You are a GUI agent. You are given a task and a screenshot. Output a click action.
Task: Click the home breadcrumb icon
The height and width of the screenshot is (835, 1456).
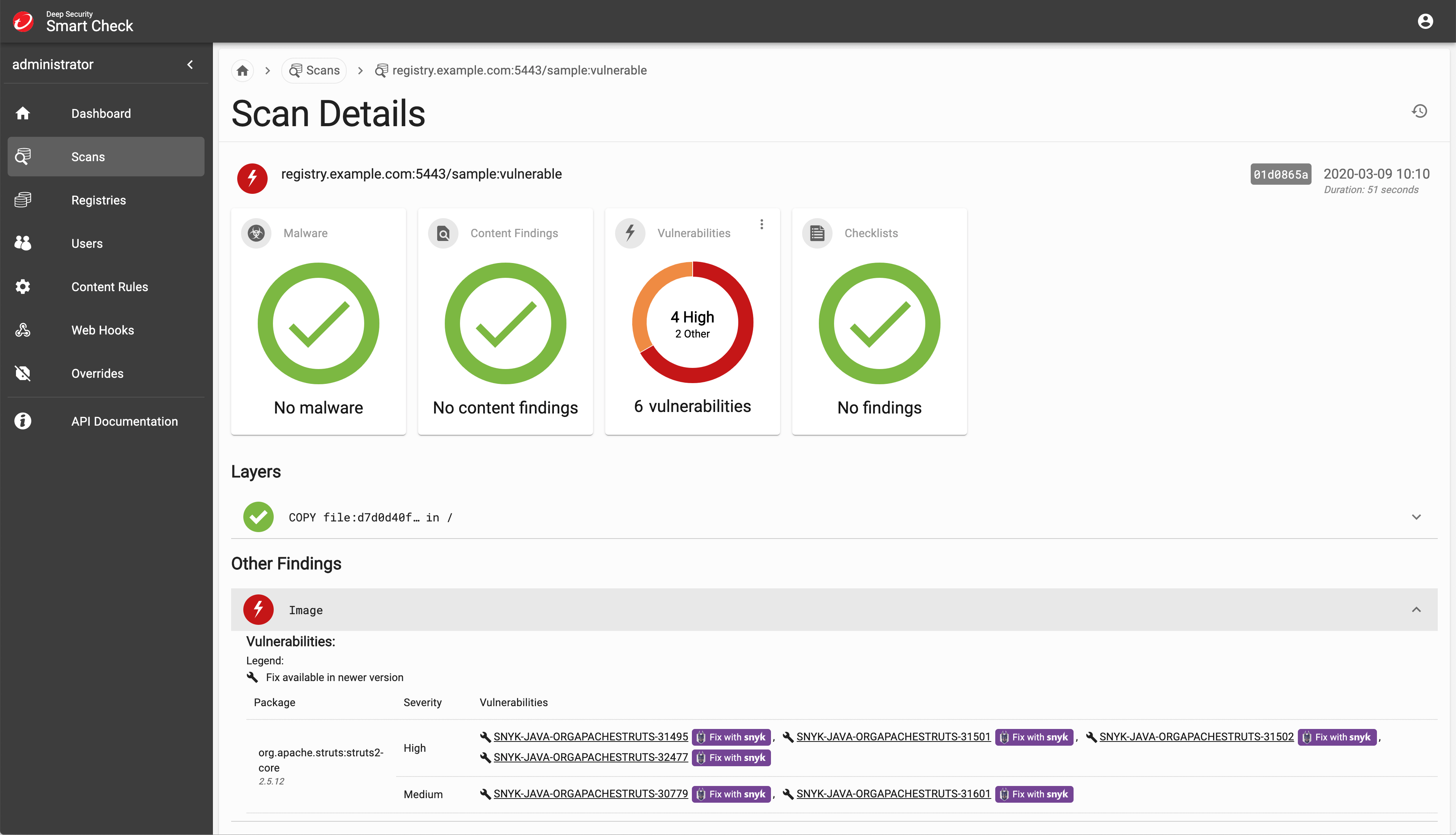243,71
